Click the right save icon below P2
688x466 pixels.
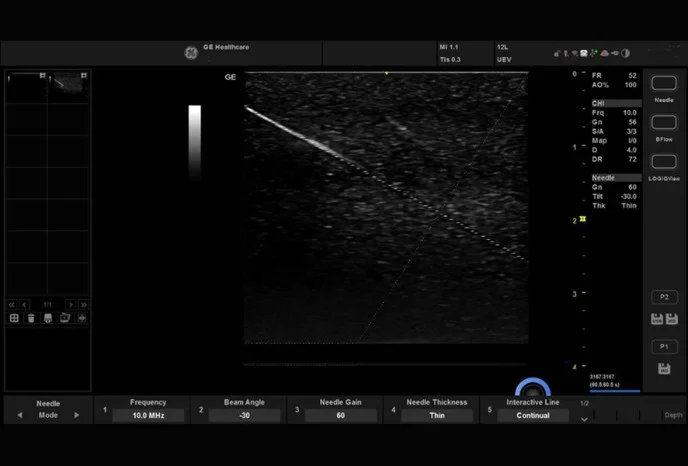[x=672, y=319]
